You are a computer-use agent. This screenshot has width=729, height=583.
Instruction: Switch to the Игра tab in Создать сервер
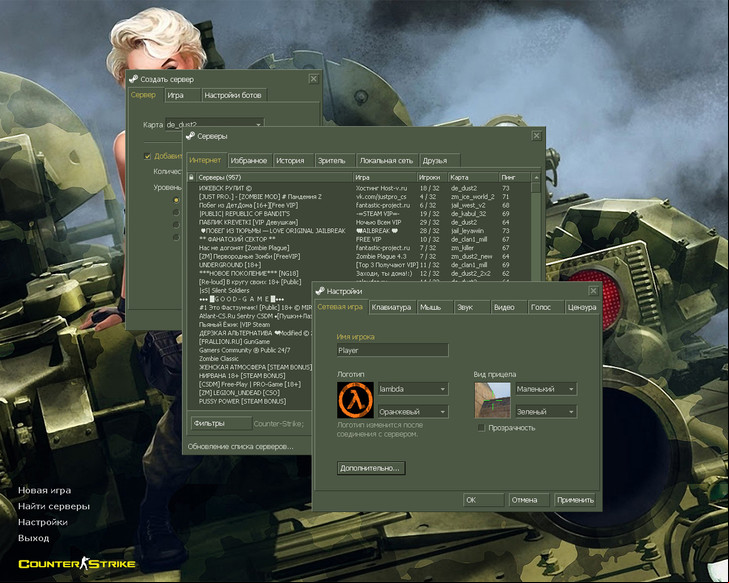pos(182,95)
